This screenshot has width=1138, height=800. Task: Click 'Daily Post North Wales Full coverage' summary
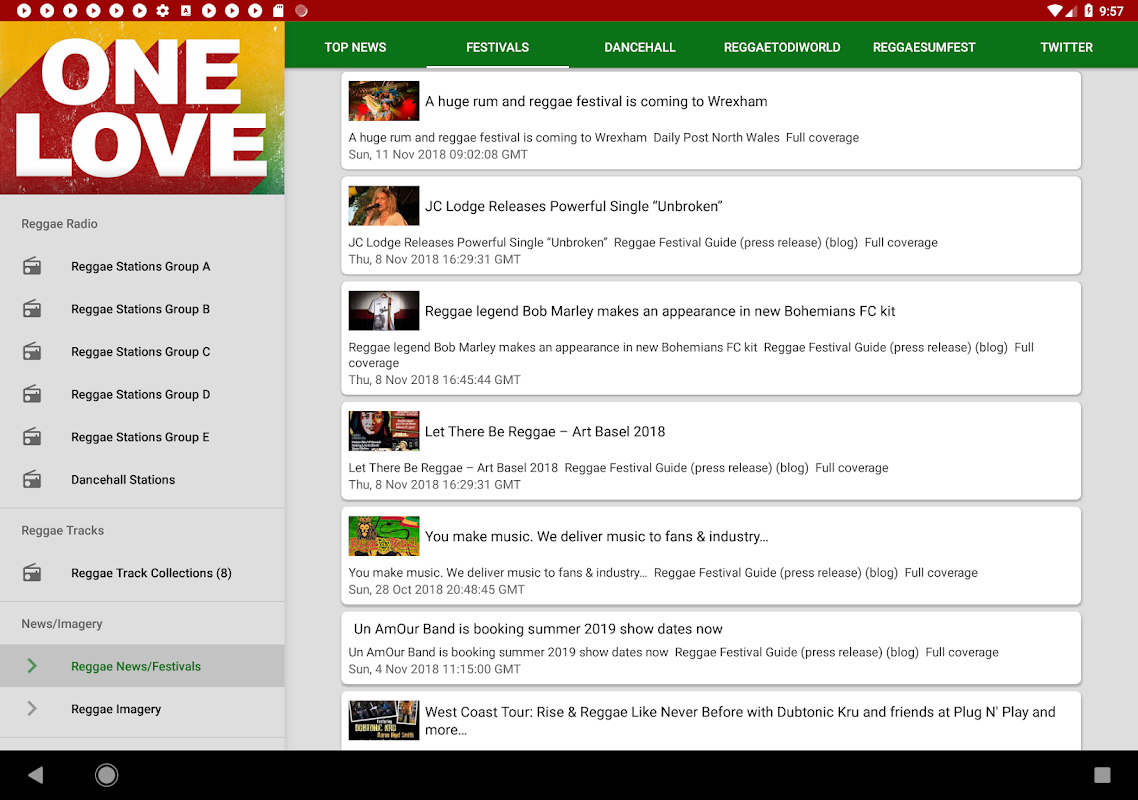[x=756, y=138]
